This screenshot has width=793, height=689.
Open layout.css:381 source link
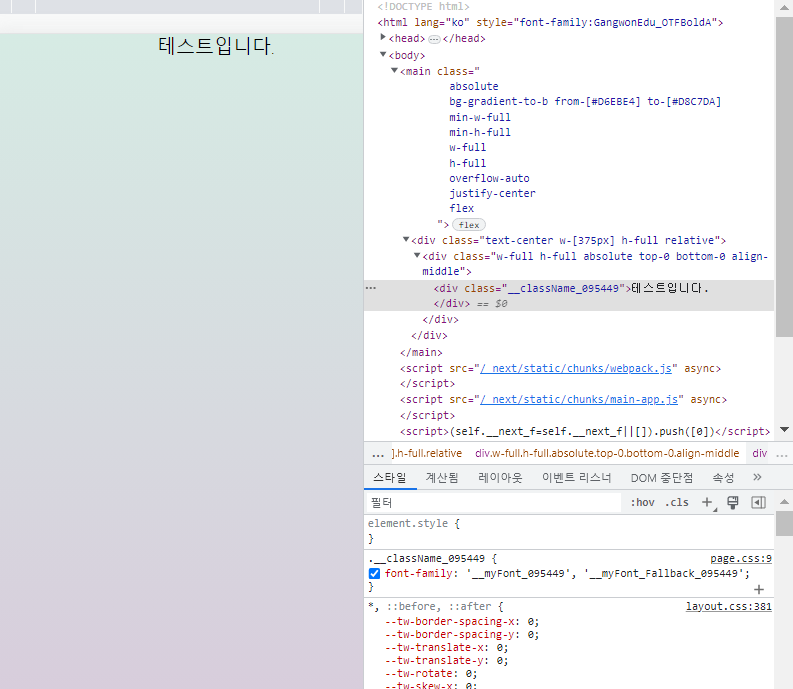pyautogui.click(x=729, y=606)
